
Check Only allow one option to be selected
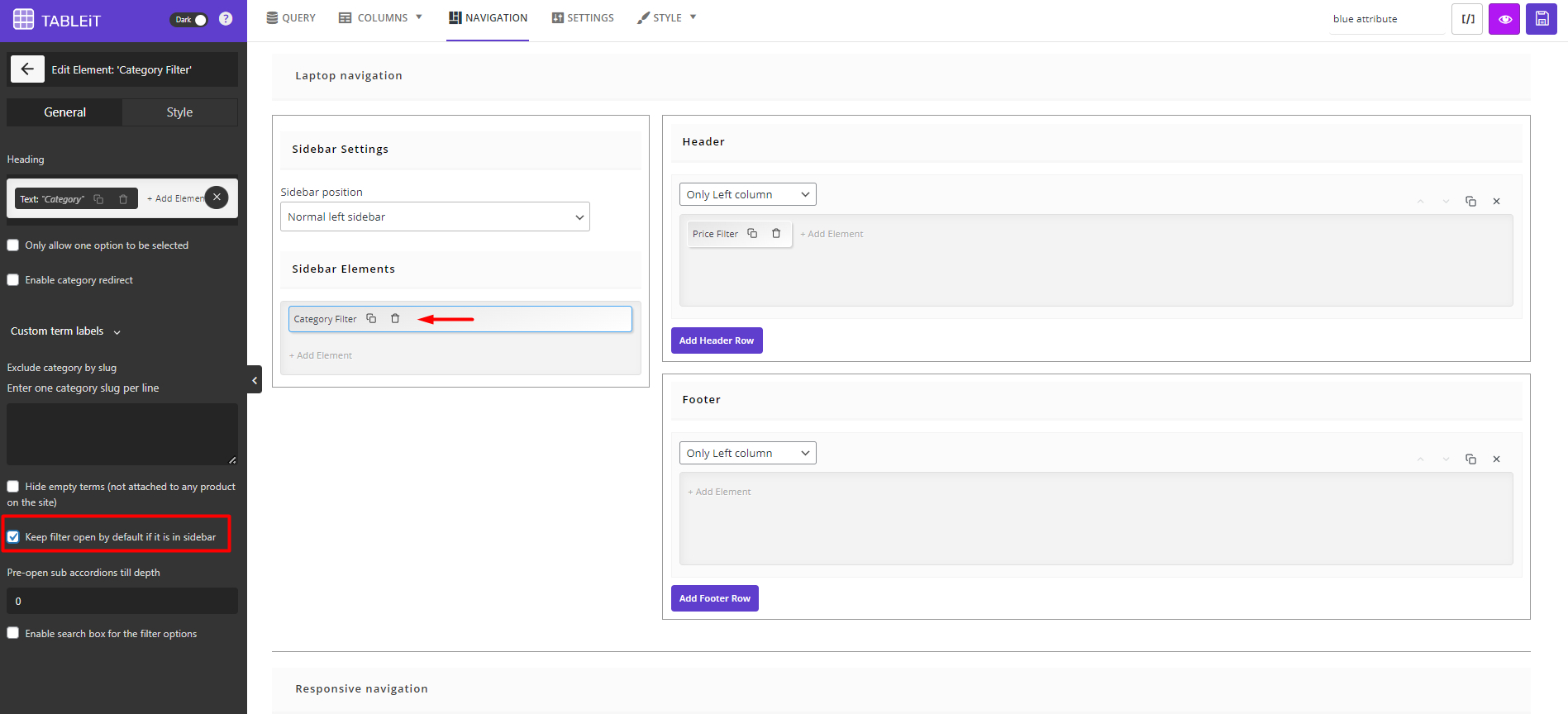point(13,245)
